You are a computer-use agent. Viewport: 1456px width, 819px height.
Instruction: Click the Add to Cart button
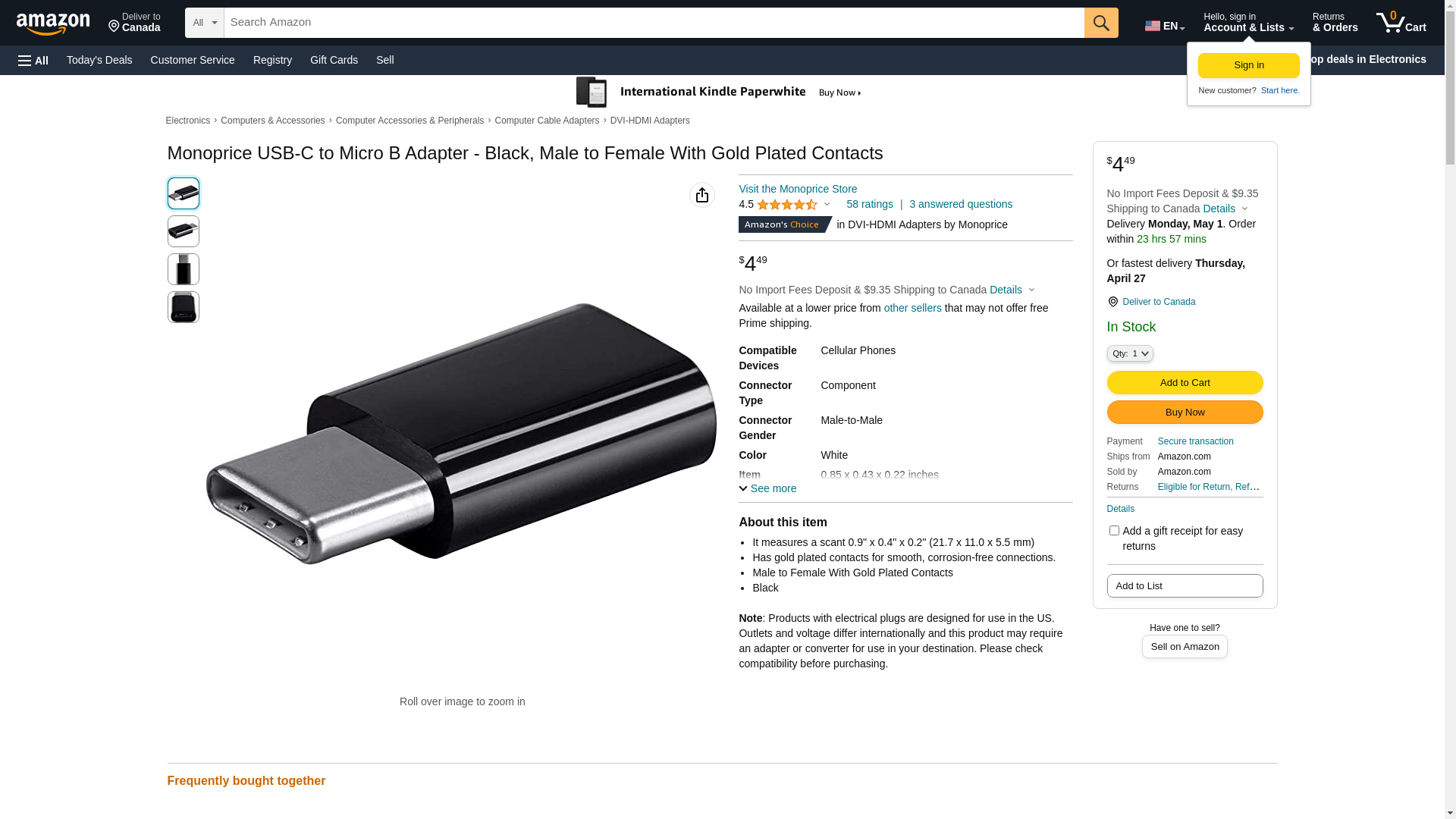pos(1185,383)
